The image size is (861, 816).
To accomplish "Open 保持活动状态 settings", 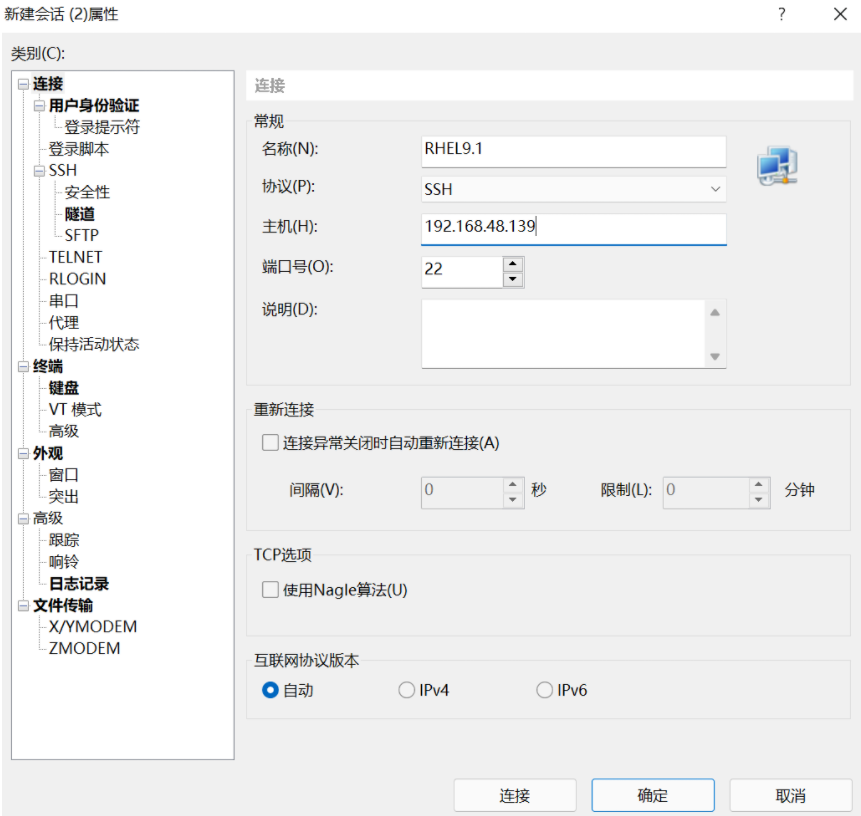I will pyautogui.click(x=94, y=344).
